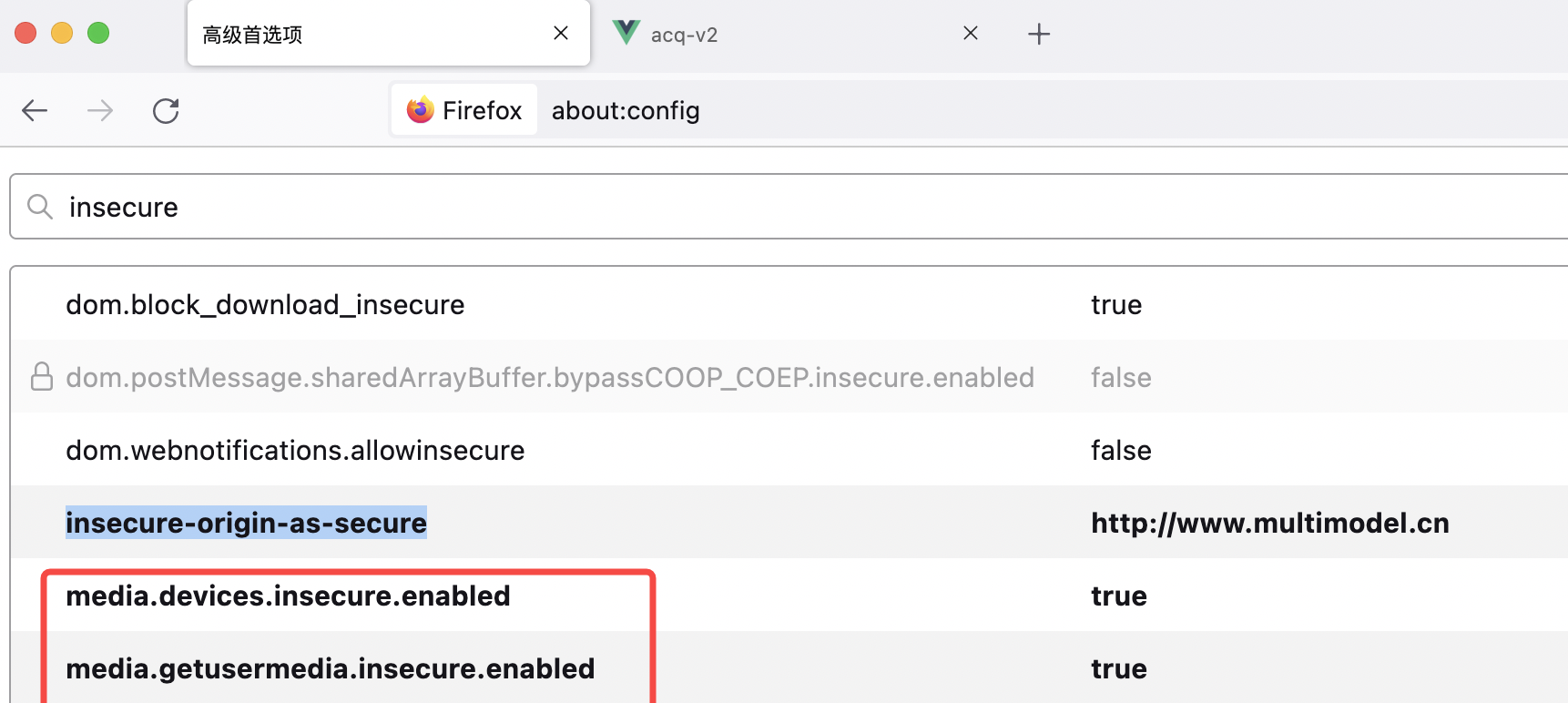The width and height of the screenshot is (1568, 703).
Task: Click the forward navigation arrow
Action: pos(99,110)
